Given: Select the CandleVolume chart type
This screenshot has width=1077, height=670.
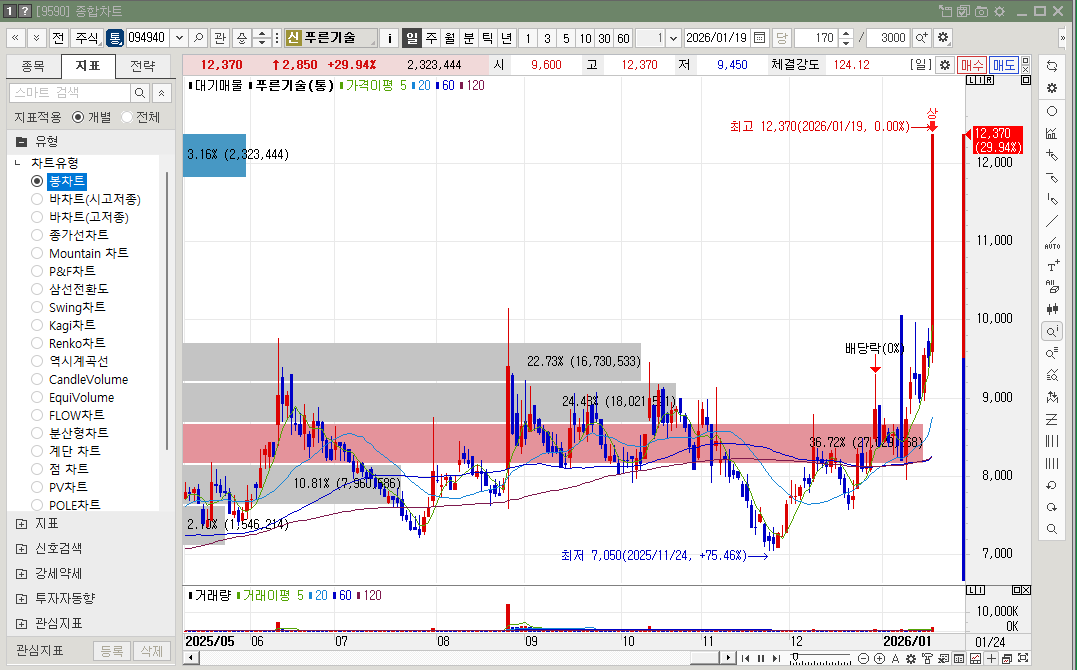Looking at the screenshot, I should coord(37,379).
